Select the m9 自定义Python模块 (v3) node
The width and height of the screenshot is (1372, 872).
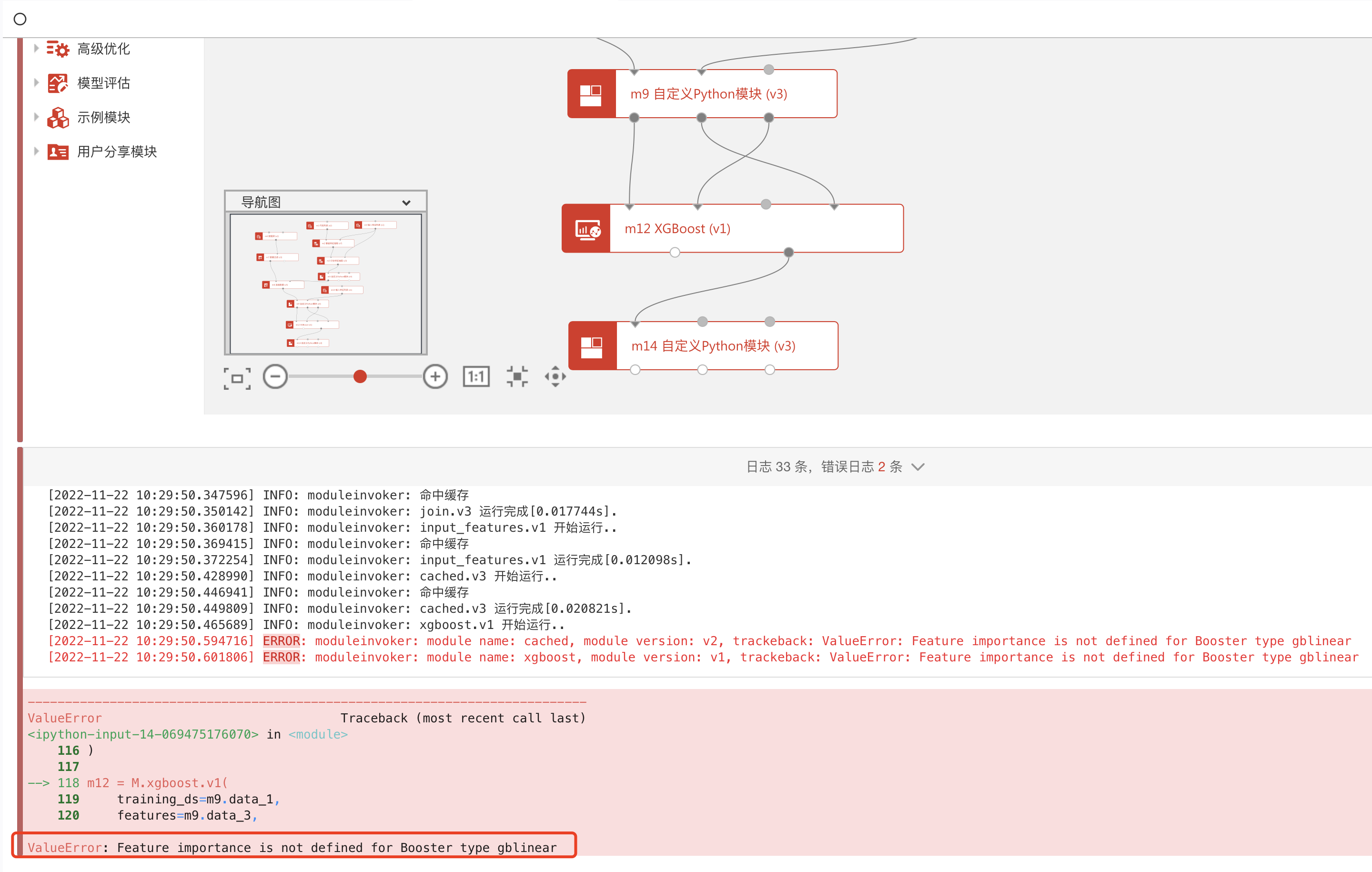point(702,94)
